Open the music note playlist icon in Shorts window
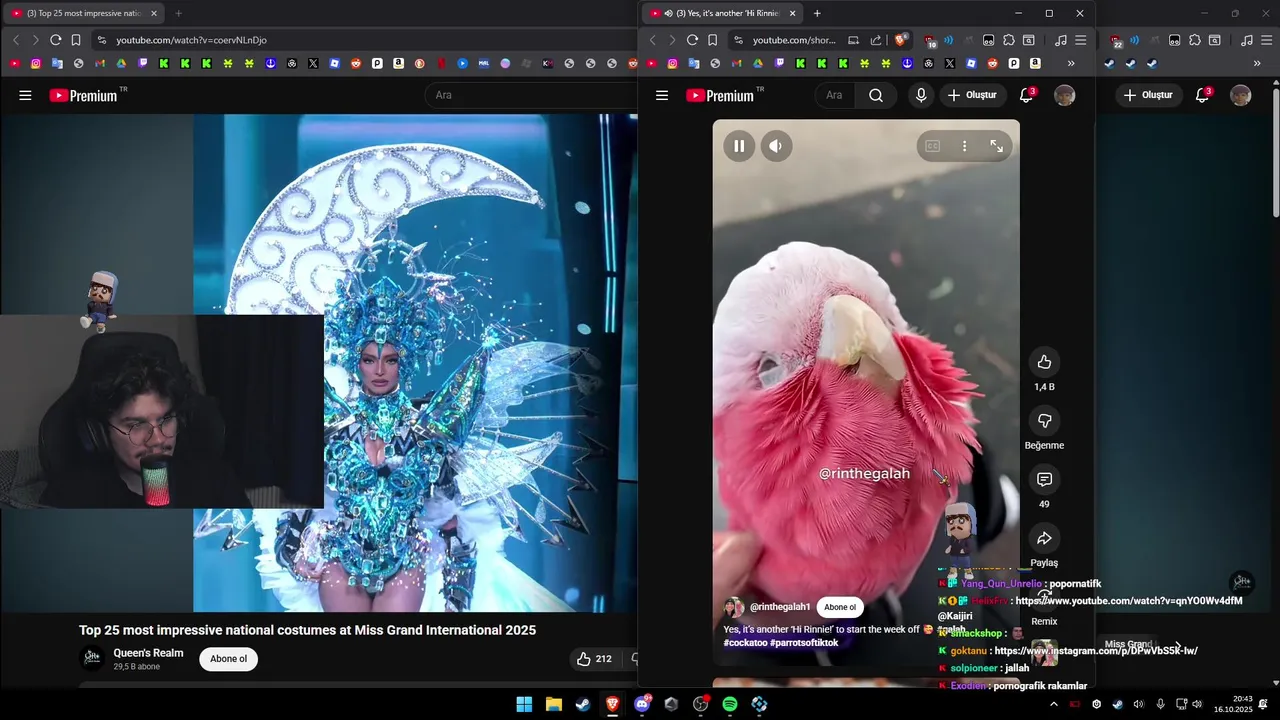The height and width of the screenshot is (720, 1280). [1060, 40]
